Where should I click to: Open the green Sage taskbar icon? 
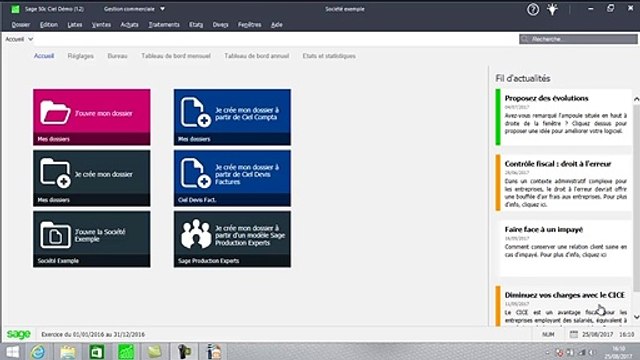[126, 352]
